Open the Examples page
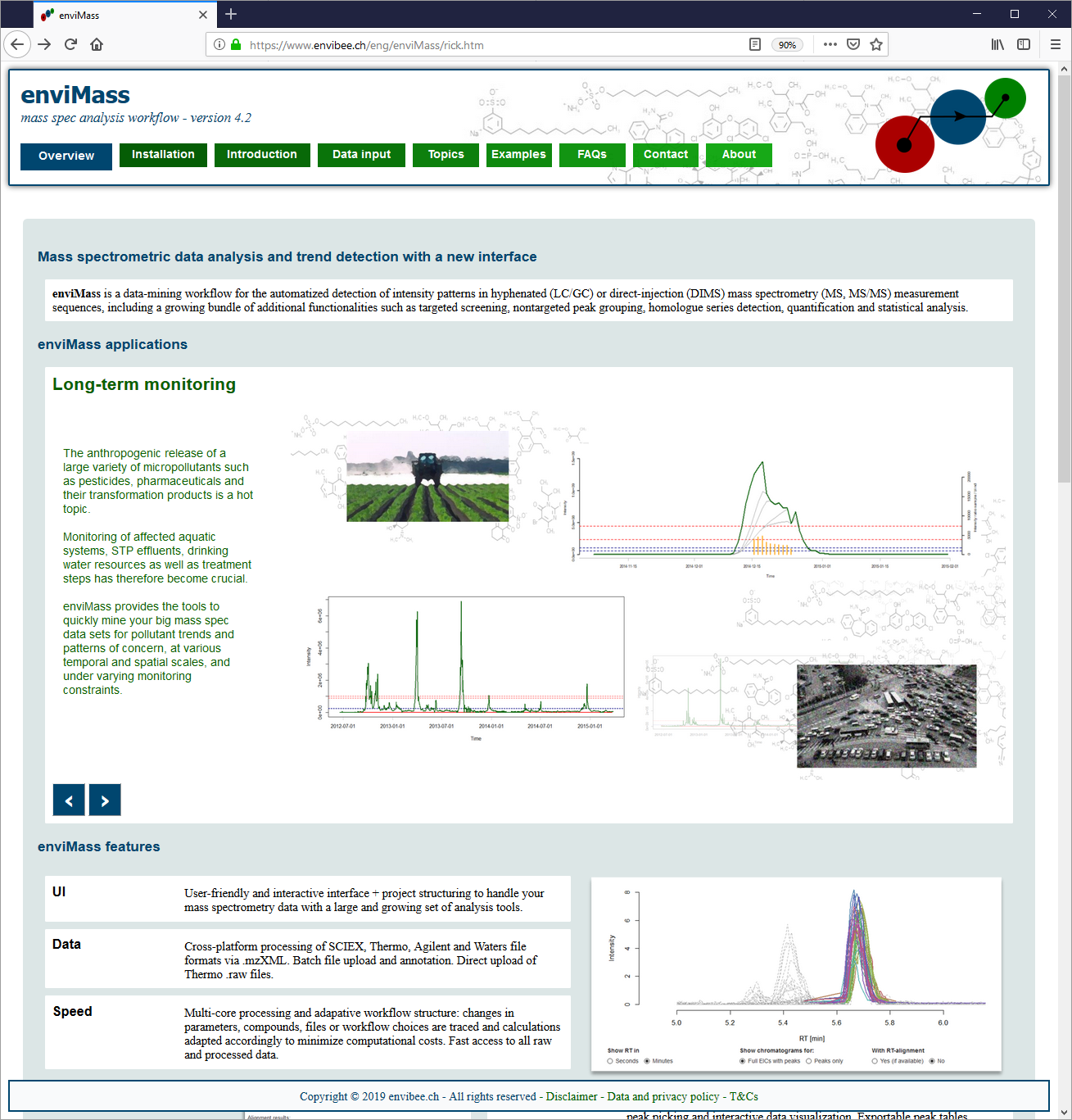The height and width of the screenshot is (1120, 1072). click(x=518, y=155)
